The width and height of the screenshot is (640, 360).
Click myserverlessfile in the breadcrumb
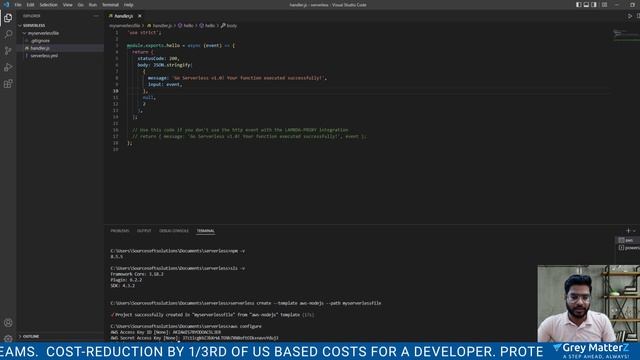pyautogui.click(x=124, y=26)
